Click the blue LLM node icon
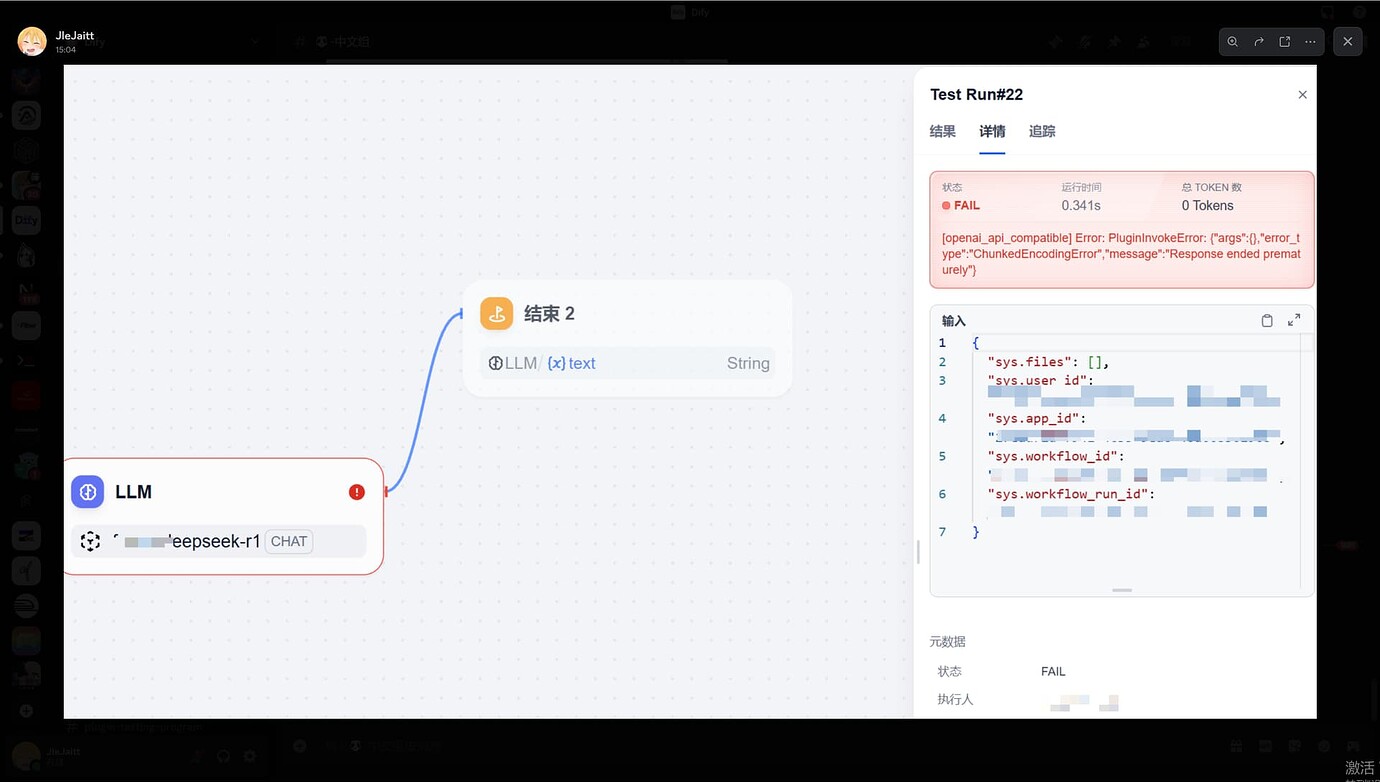 tap(88, 492)
